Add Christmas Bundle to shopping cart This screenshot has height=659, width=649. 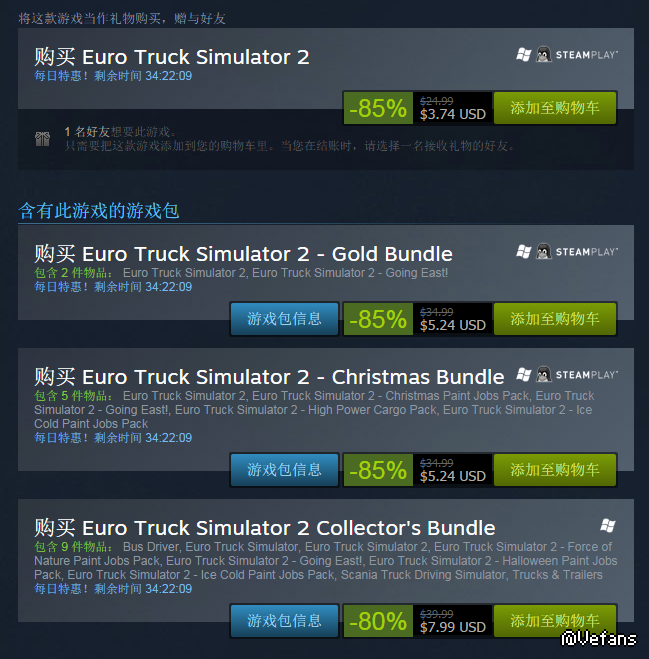click(555, 470)
